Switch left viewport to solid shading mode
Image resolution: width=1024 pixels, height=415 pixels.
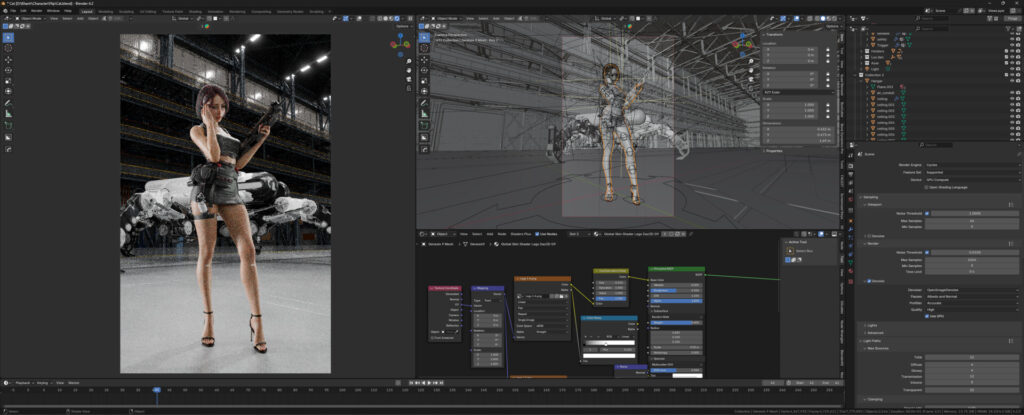pyautogui.click(x=385, y=18)
